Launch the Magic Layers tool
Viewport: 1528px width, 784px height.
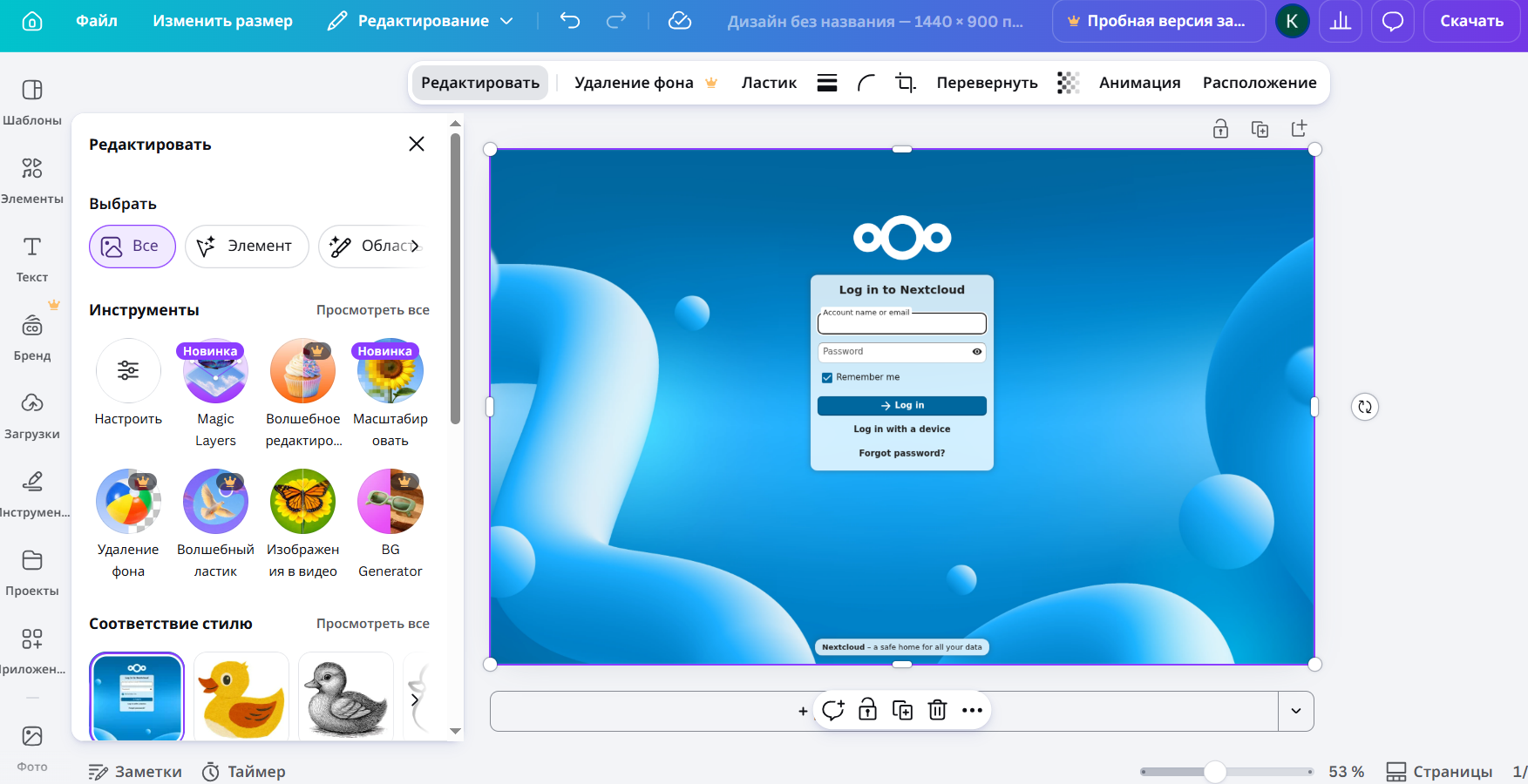215,395
